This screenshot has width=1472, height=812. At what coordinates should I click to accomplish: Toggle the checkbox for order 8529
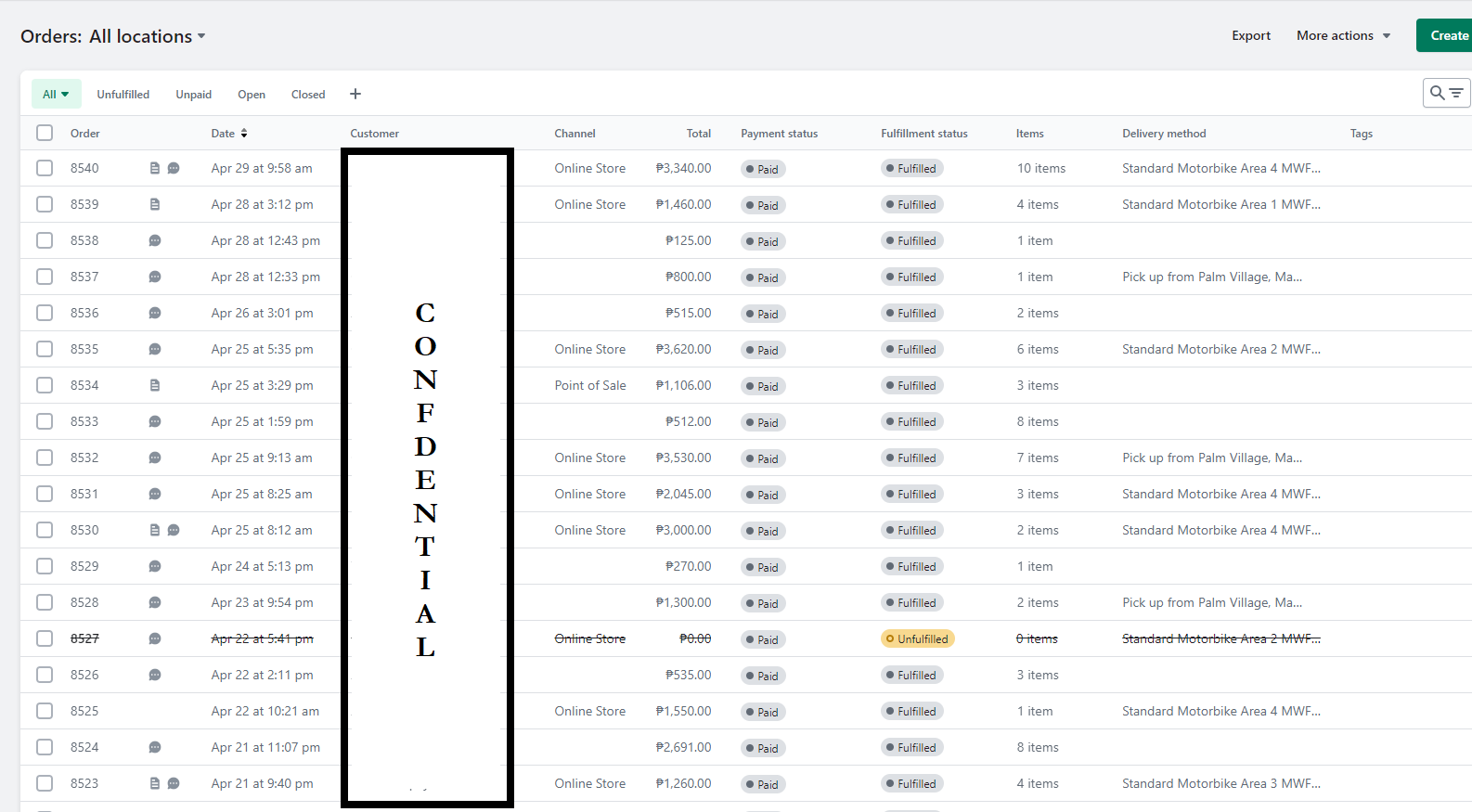pyautogui.click(x=45, y=566)
